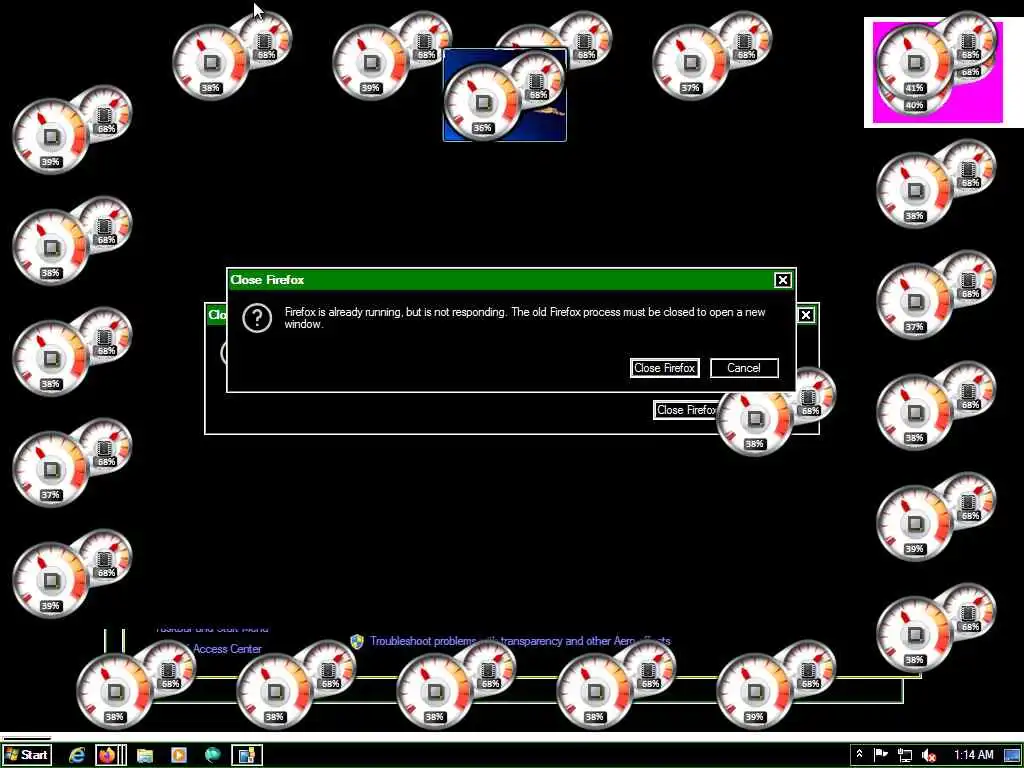Screen dimensions: 1024x768
Task: Click Cancel in the Close Firefox dialog
Action: [744, 368]
